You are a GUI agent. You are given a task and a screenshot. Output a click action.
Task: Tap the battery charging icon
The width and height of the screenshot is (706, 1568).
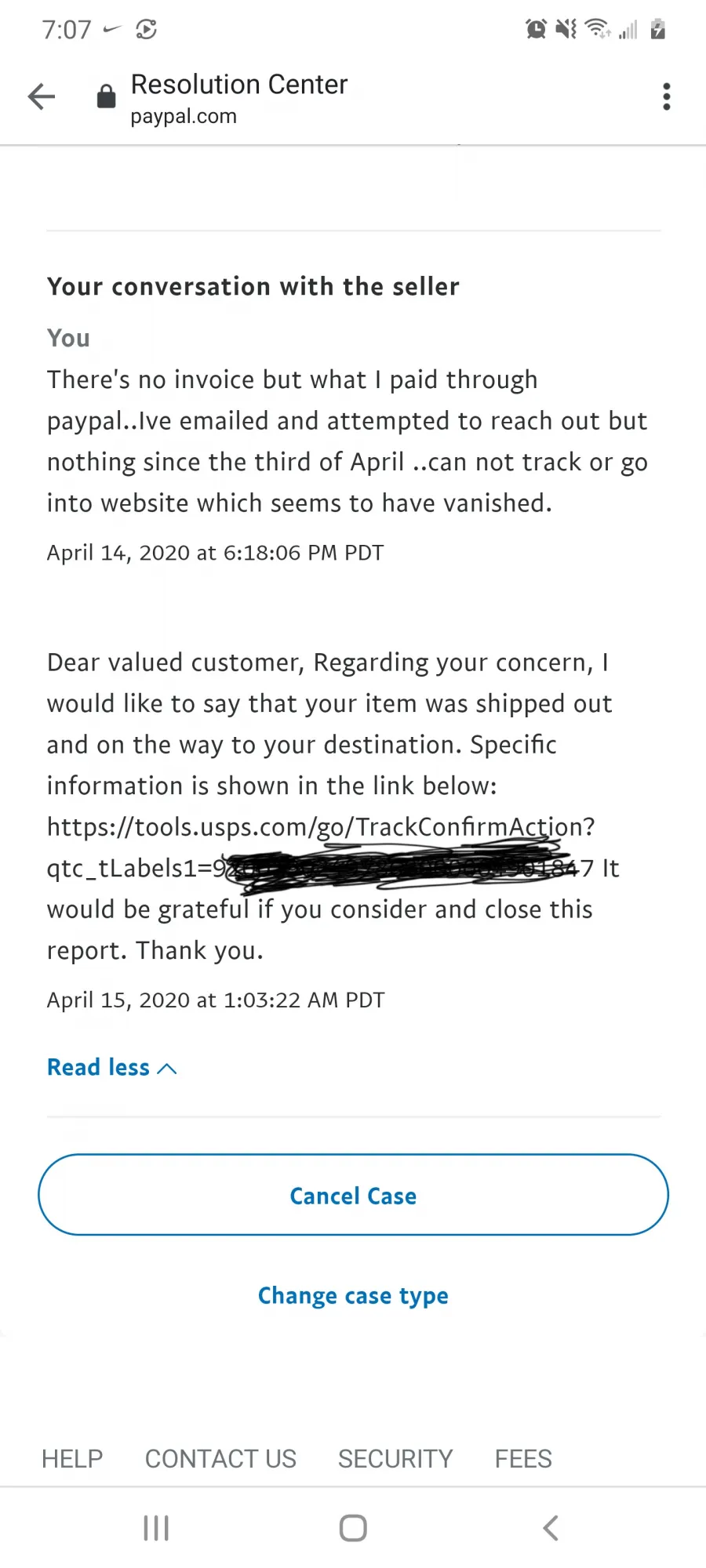tap(658, 29)
